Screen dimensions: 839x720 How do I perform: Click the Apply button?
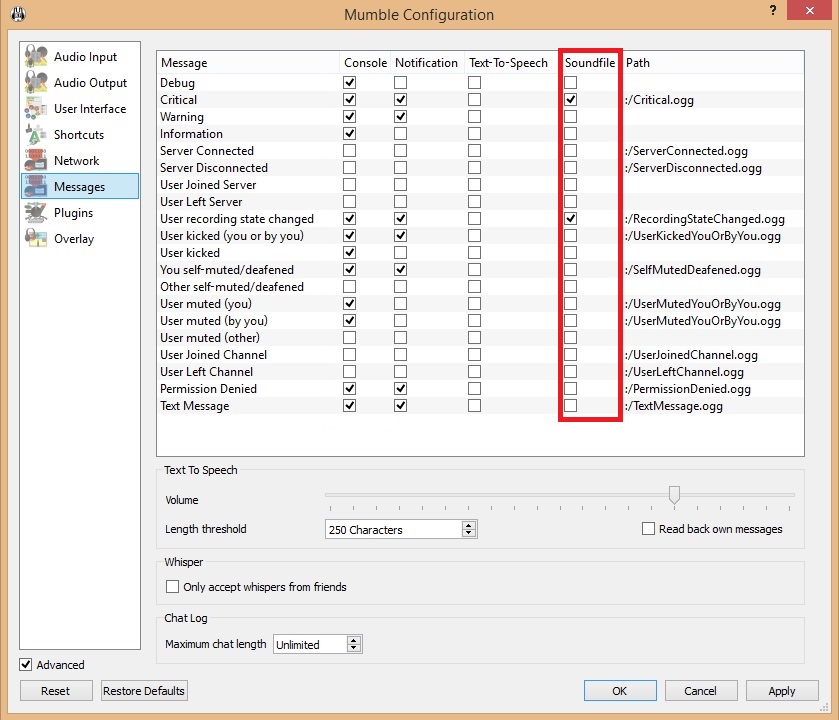coord(782,691)
